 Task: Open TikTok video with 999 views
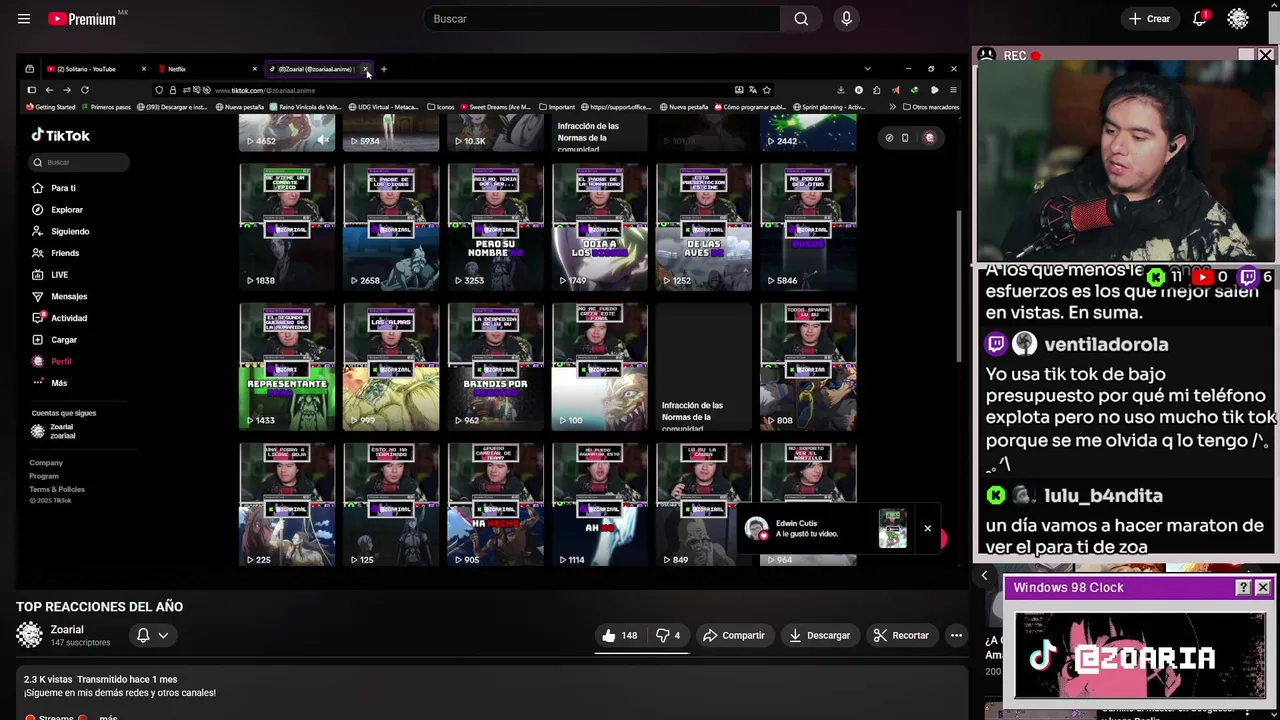[391, 367]
